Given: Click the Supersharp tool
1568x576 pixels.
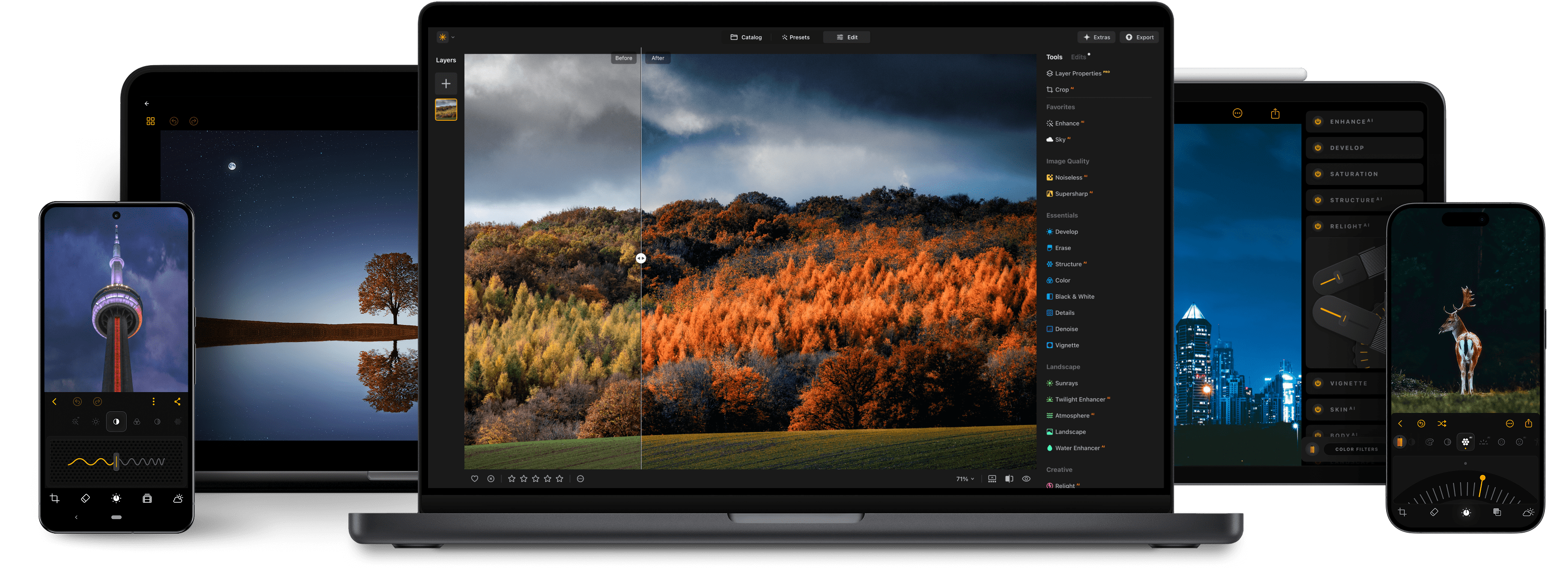Looking at the screenshot, I should click(x=1070, y=194).
